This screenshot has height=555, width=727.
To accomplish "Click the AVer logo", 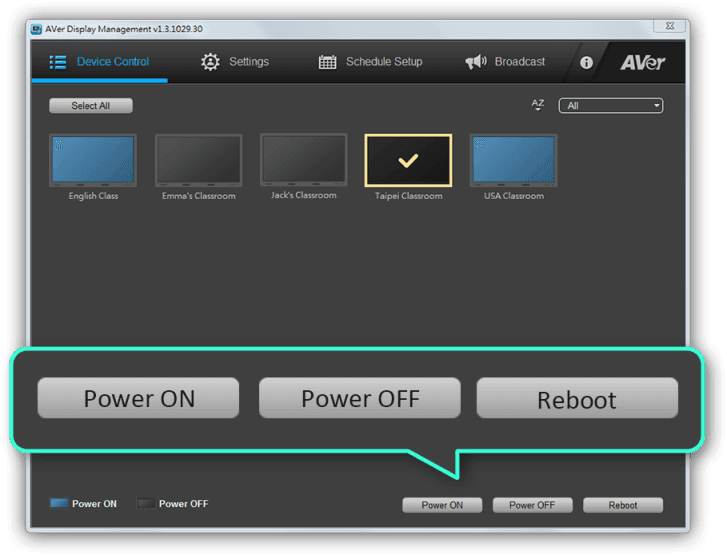I will pyautogui.click(x=643, y=62).
